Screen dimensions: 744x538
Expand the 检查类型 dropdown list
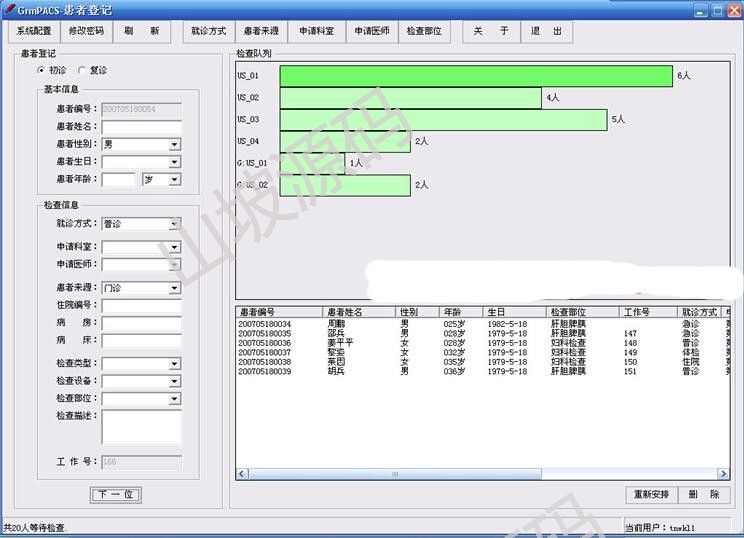(x=174, y=364)
